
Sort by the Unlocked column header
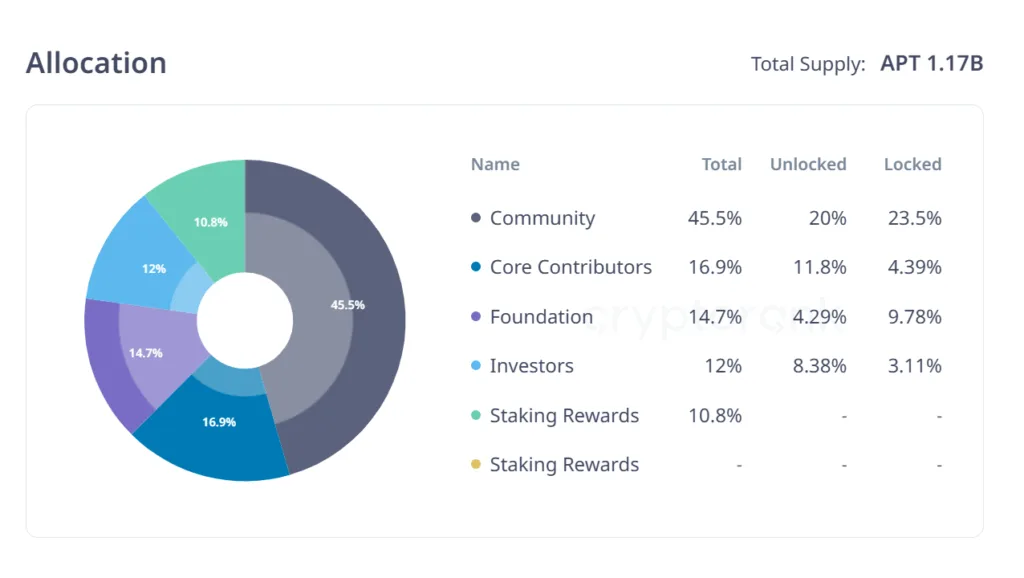[x=808, y=164]
